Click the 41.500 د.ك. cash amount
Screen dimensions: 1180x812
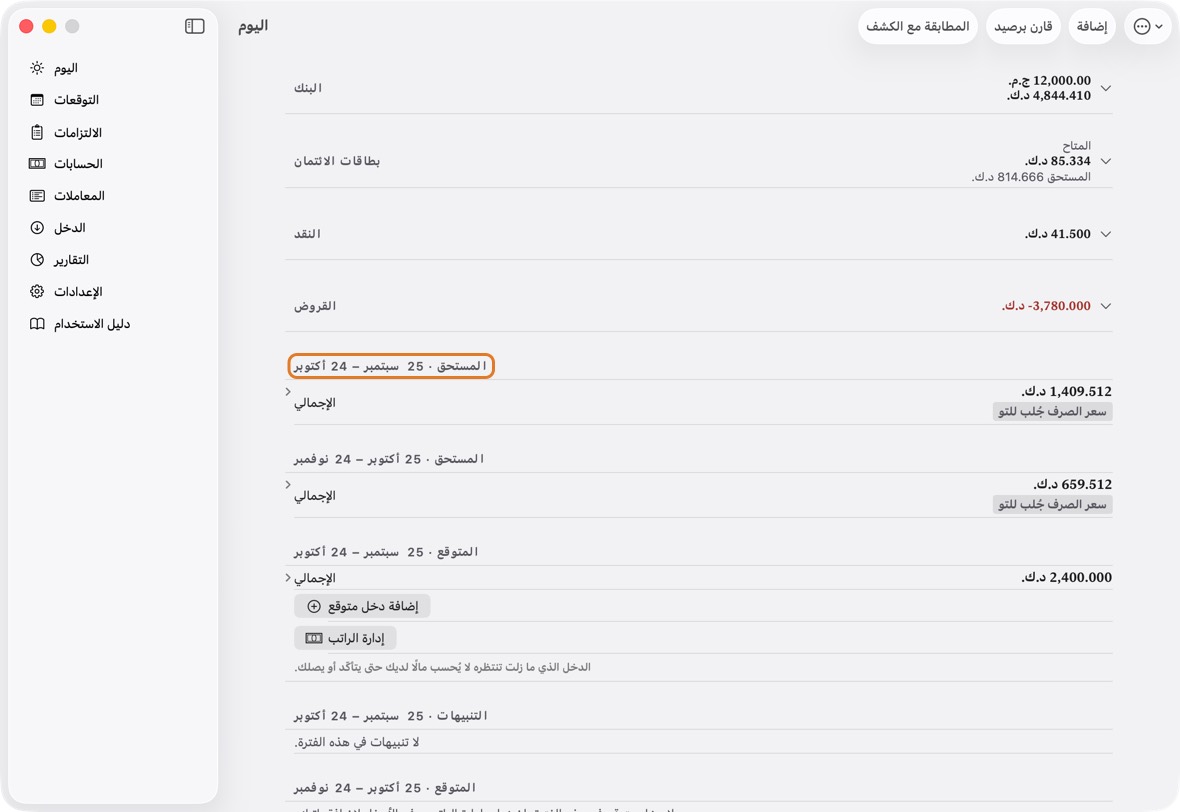pos(1057,234)
